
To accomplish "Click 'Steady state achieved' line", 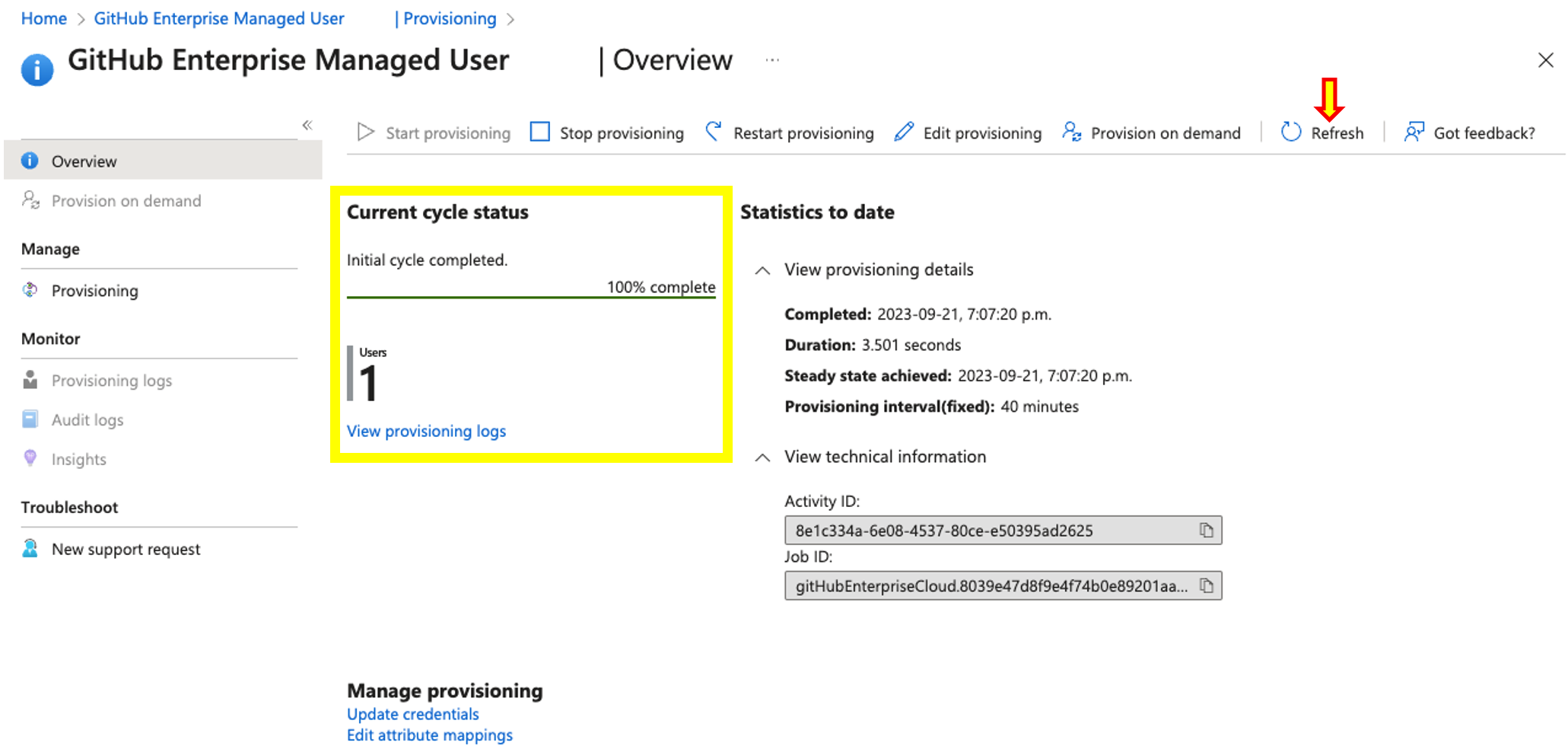I will (958, 376).
